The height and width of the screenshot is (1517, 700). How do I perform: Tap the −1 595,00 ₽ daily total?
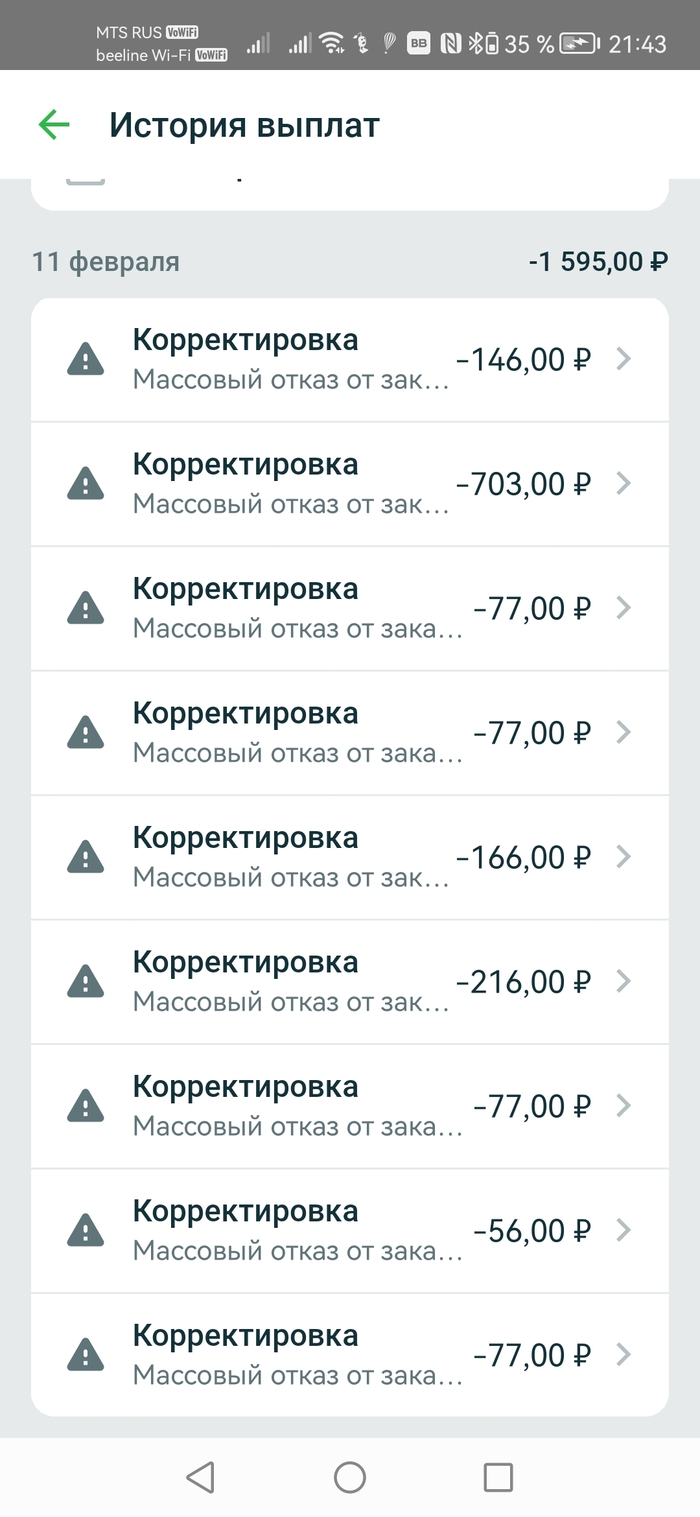click(598, 262)
